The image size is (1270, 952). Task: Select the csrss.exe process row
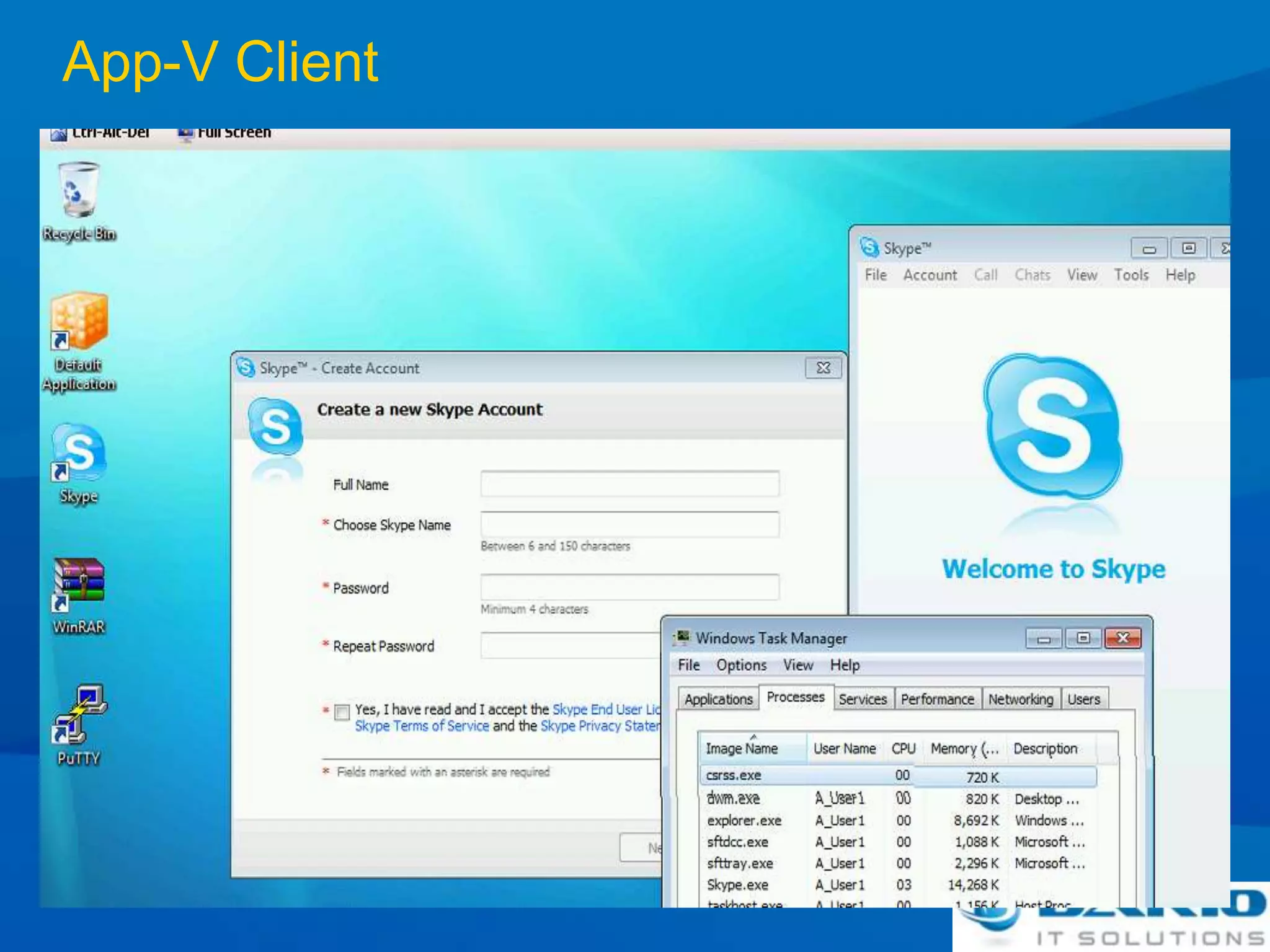tap(898, 776)
